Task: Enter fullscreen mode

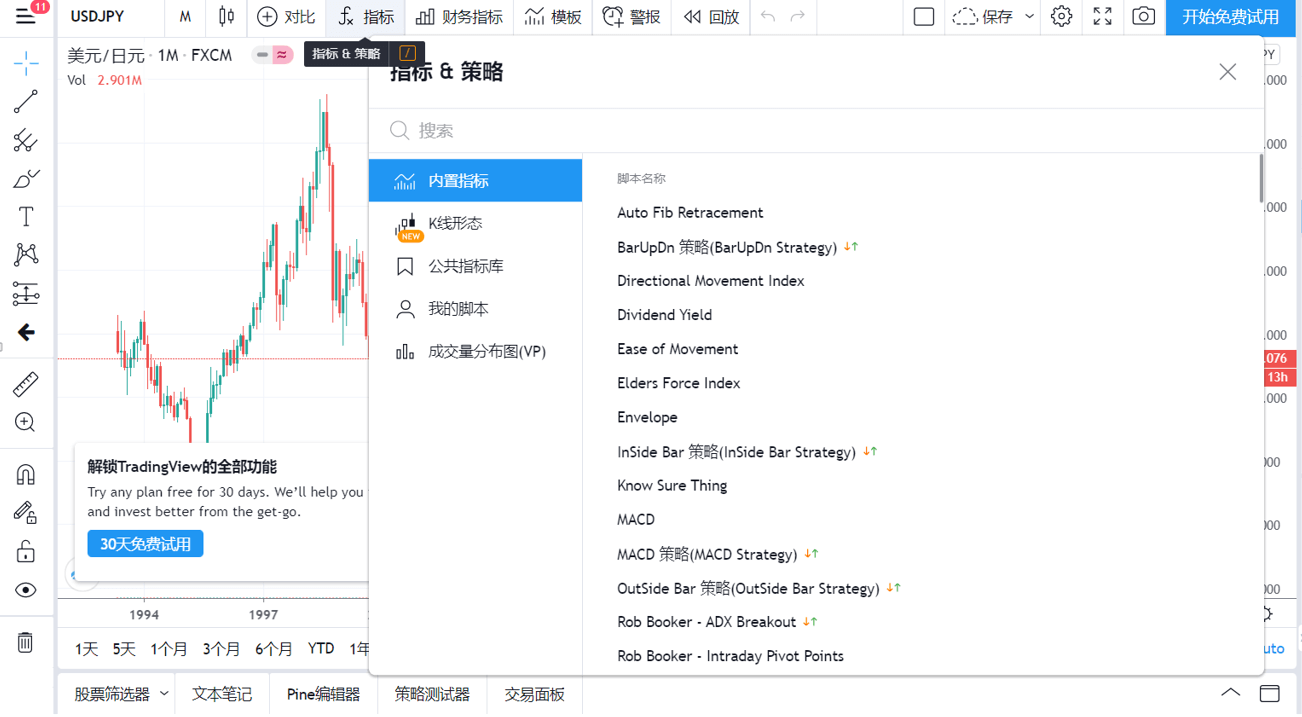Action: click(x=1102, y=17)
